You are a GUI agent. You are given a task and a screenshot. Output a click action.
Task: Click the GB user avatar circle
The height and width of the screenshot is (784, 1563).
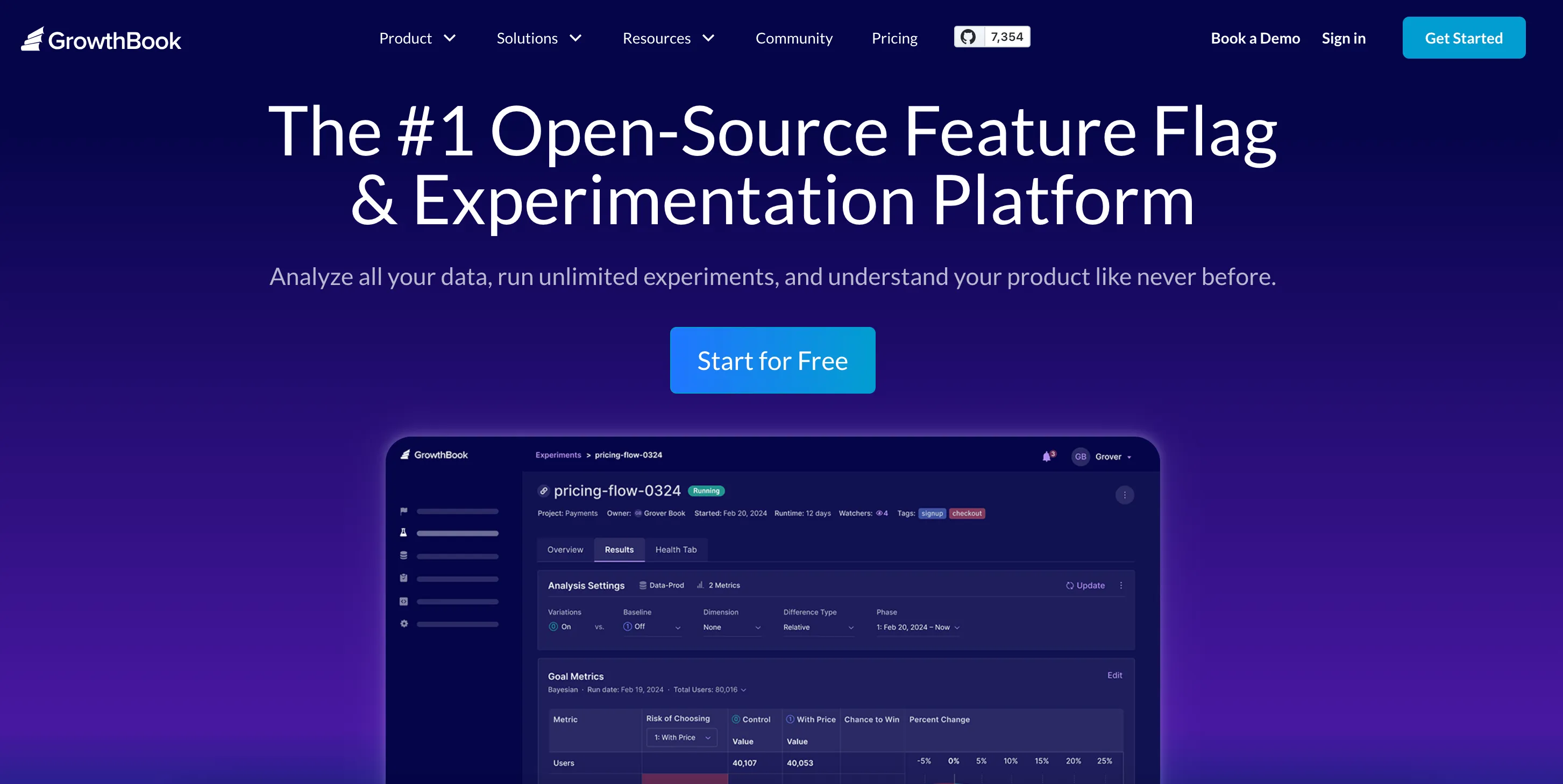pos(1080,457)
